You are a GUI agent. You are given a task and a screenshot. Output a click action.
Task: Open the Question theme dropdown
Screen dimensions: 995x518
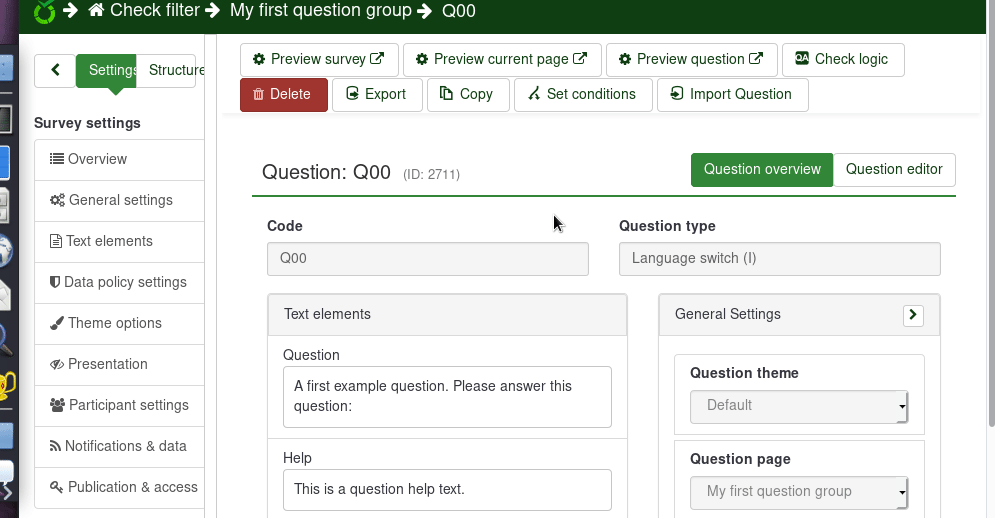pyautogui.click(x=798, y=406)
